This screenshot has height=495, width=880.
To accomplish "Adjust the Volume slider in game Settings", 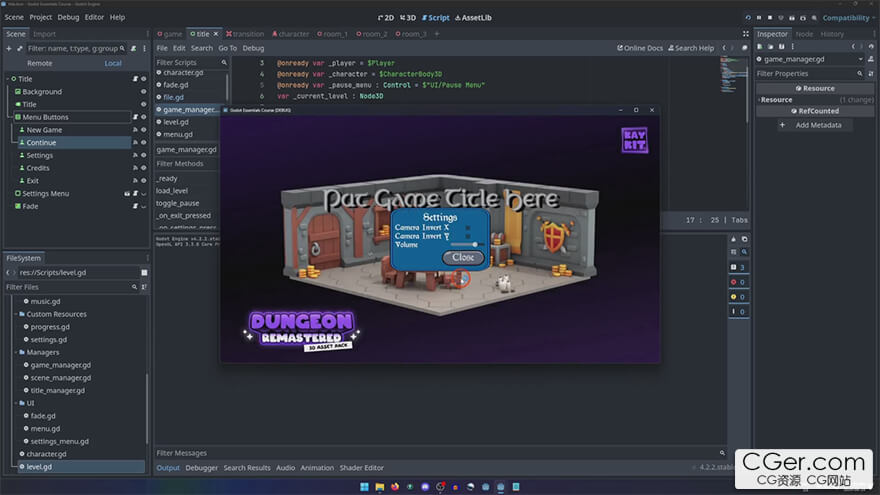I will (466, 245).
